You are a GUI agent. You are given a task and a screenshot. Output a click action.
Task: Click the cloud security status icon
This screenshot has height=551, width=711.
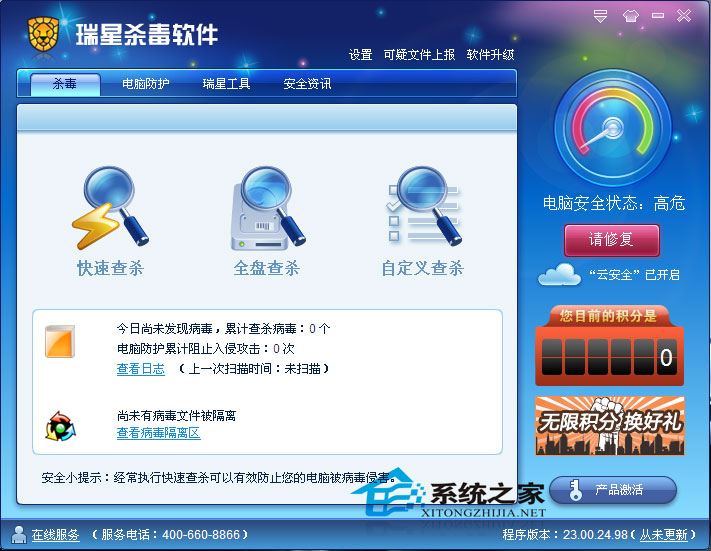tap(559, 274)
